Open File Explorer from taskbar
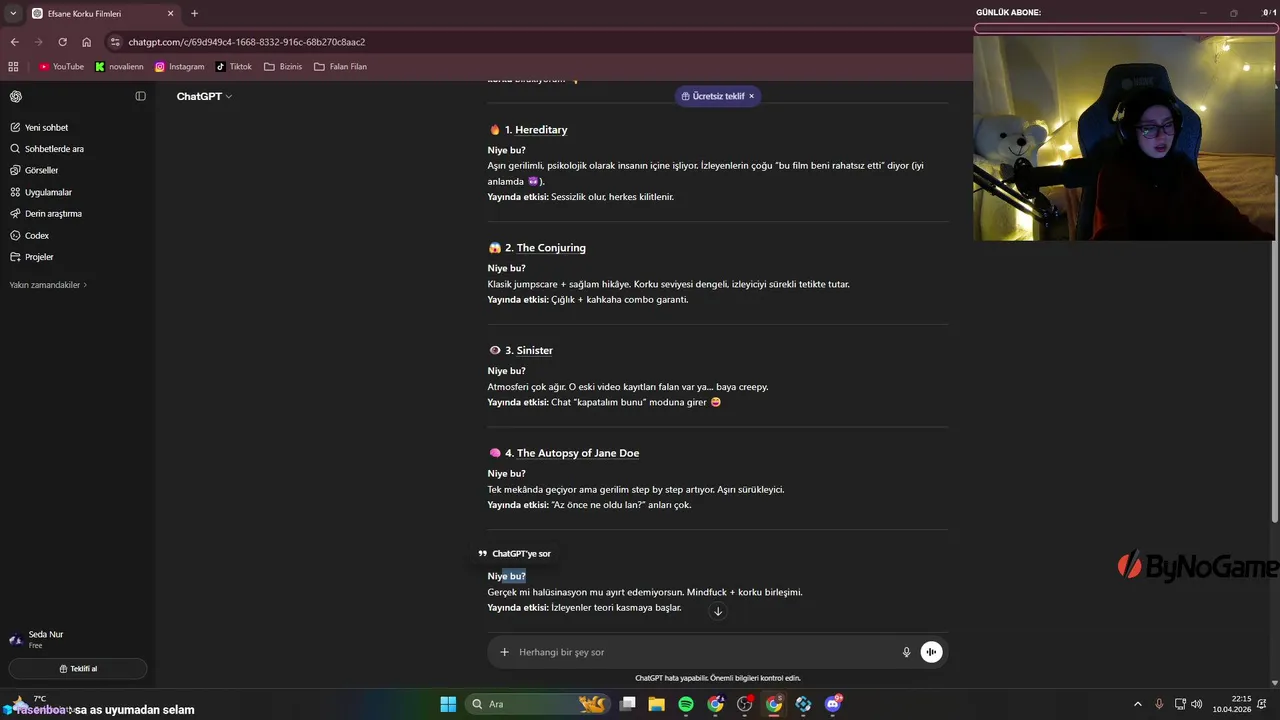The height and width of the screenshot is (720, 1280). [657, 704]
